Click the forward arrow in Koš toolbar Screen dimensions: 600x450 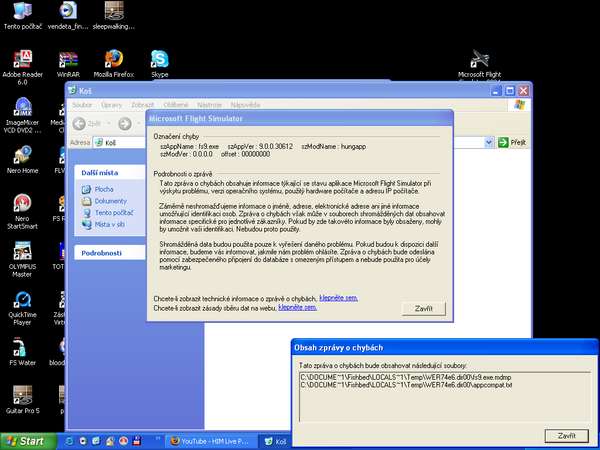(124, 124)
